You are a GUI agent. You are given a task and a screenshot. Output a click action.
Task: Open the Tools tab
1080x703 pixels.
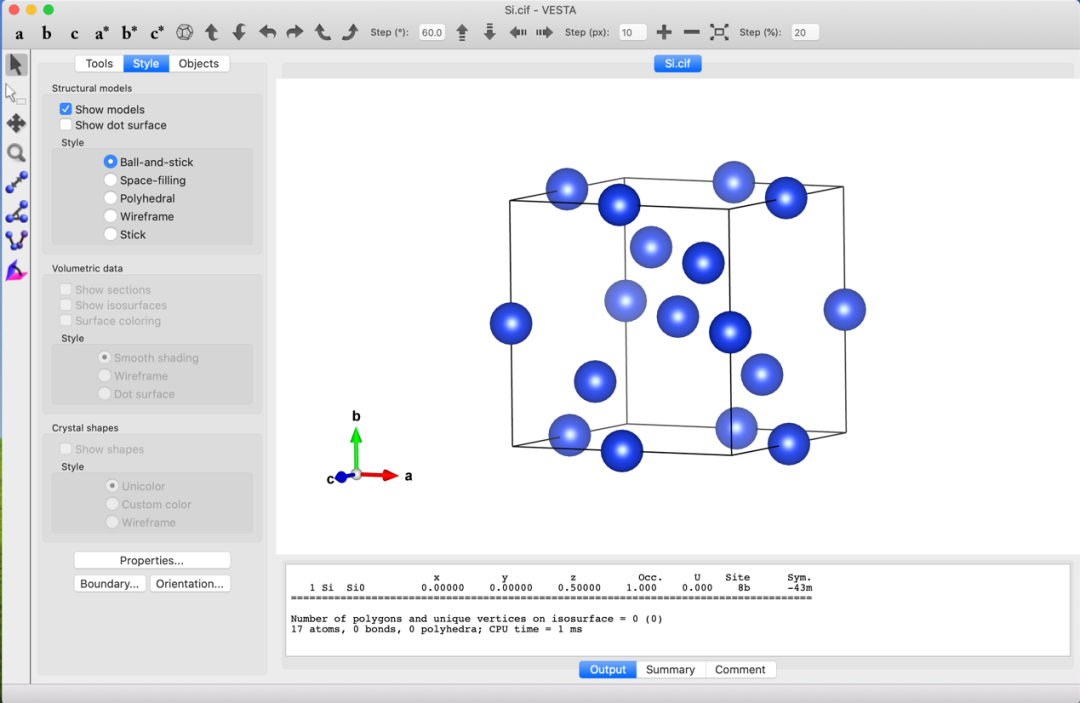[99, 63]
